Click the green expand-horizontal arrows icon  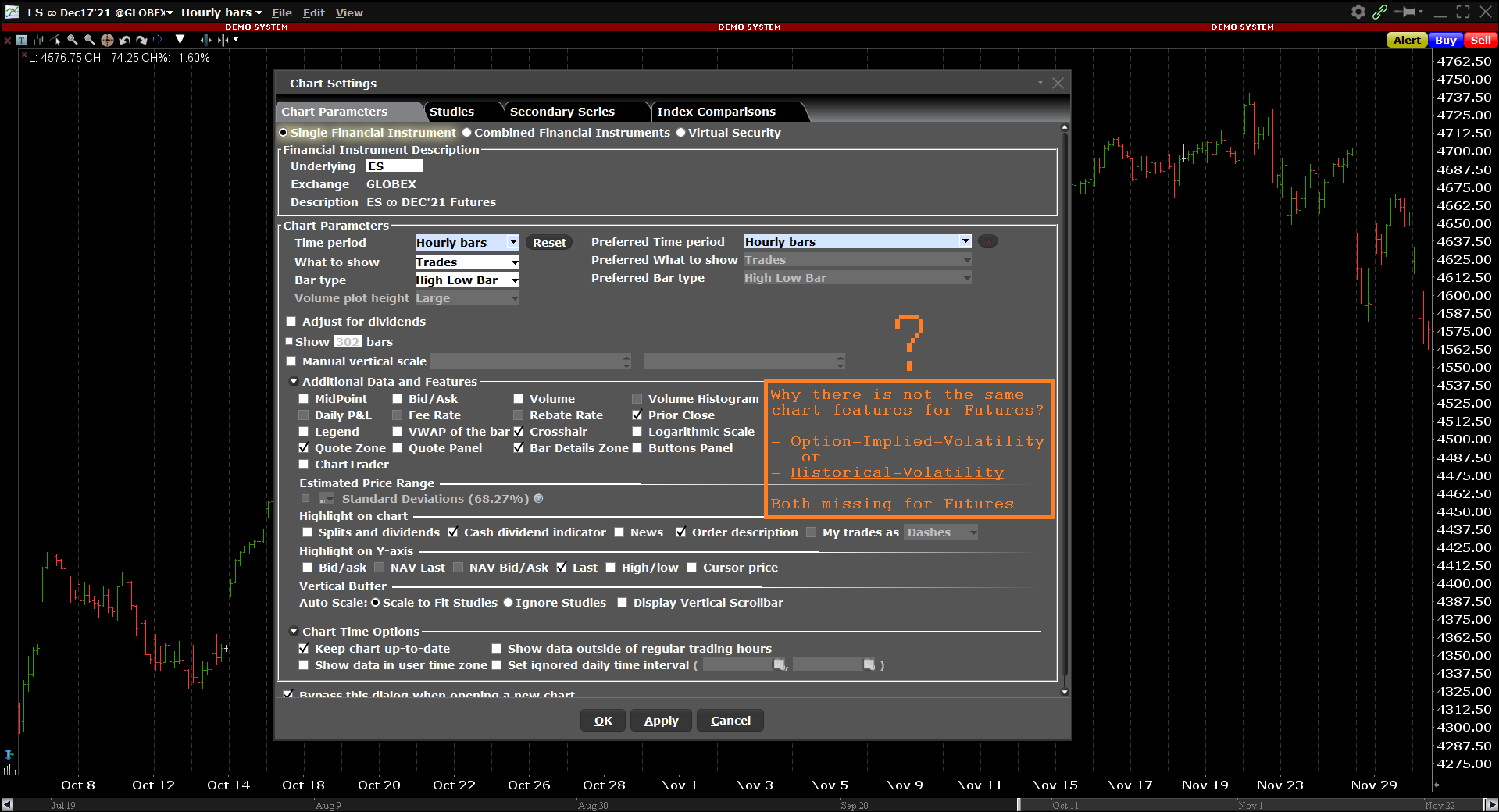click(x=205, y=39)
